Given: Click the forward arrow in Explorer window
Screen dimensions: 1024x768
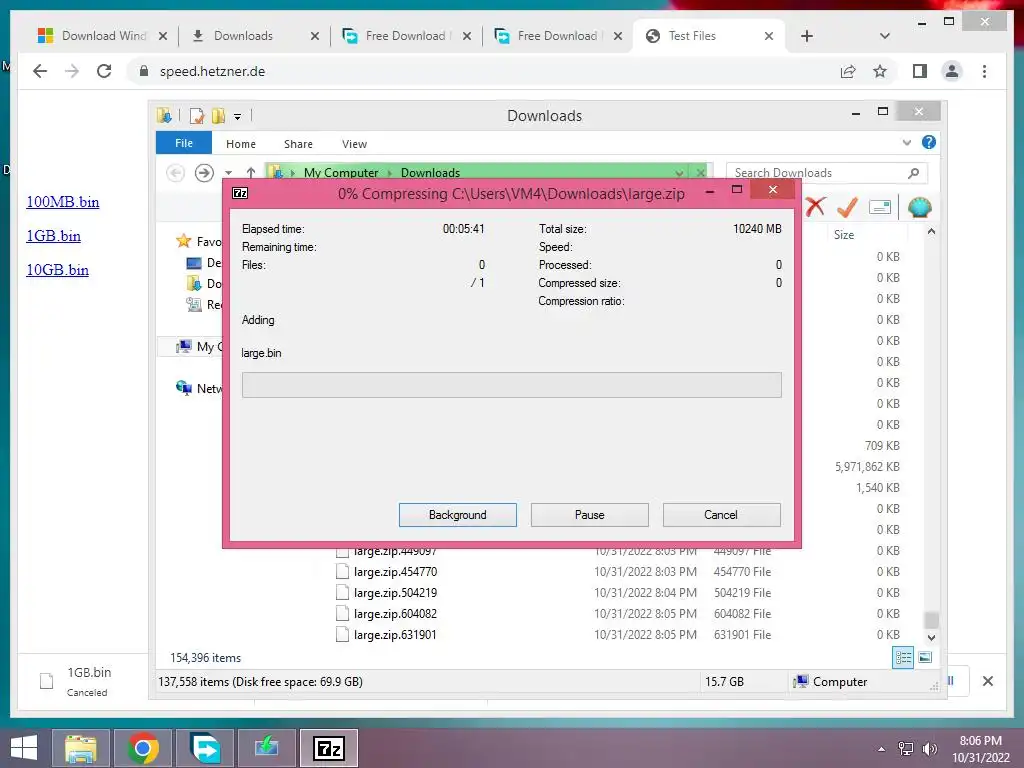Looking at the screenshot, I should coord(204,173).
